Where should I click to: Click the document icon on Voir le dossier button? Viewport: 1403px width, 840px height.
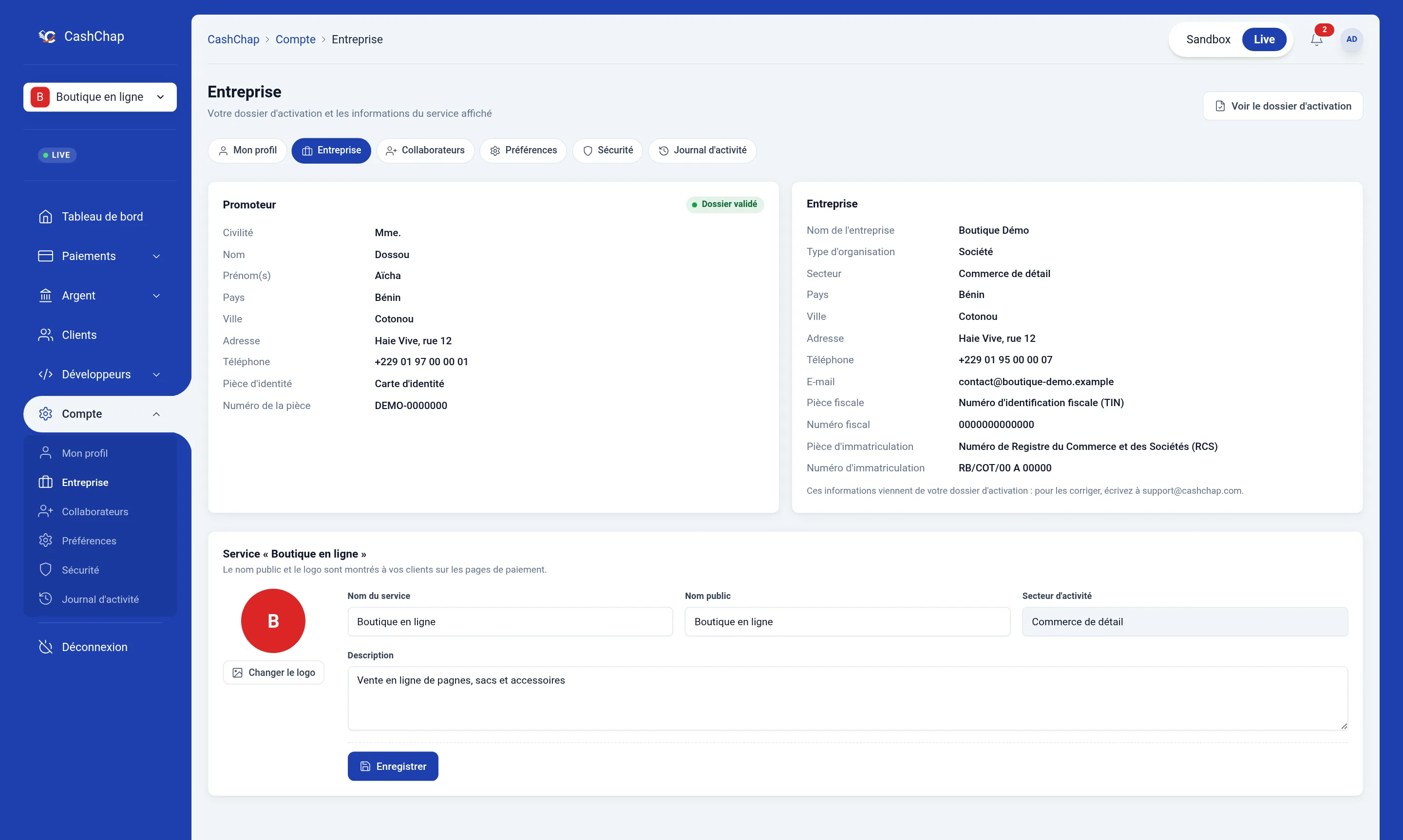tap(1220, 106)
